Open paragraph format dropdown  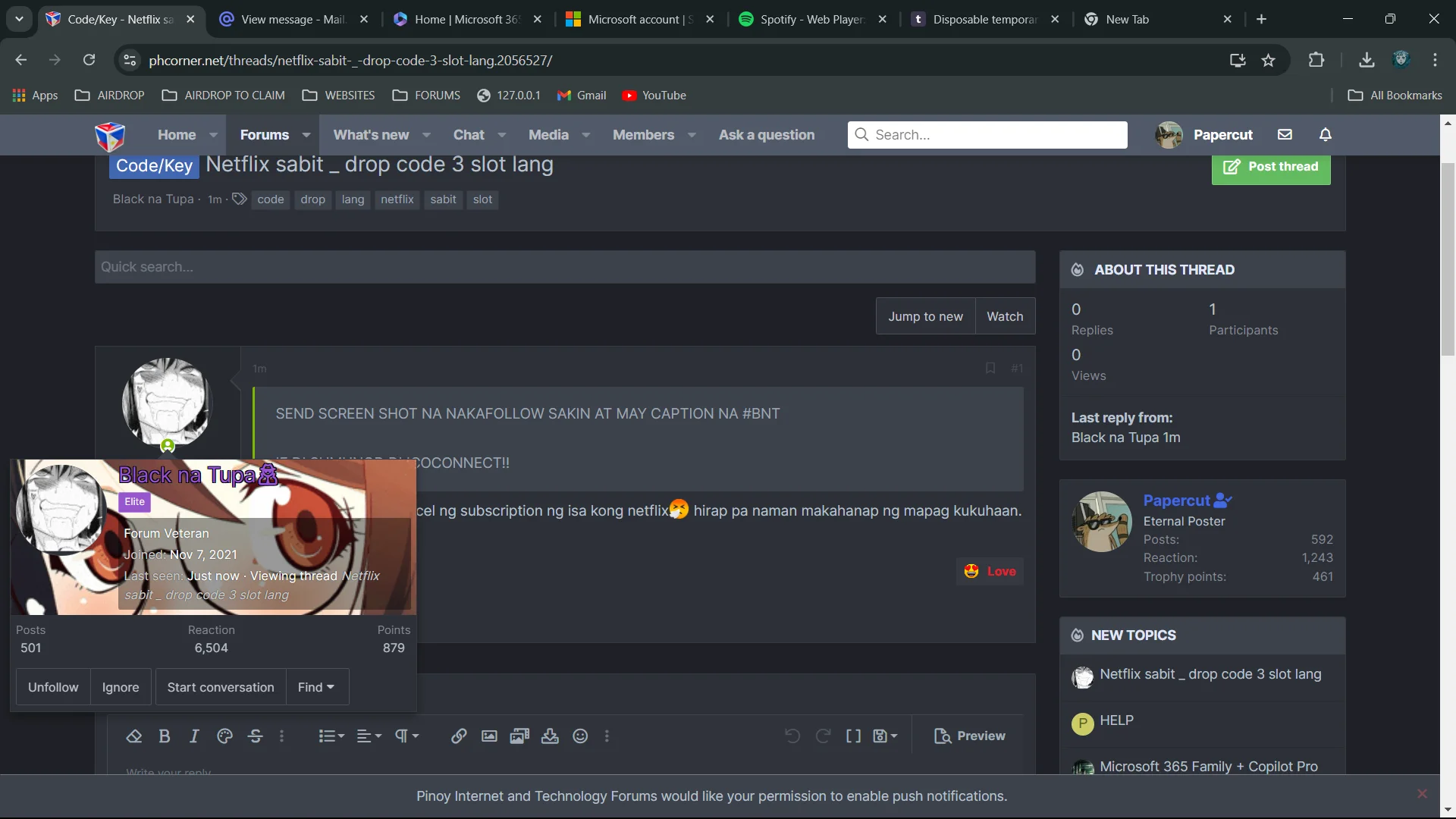coord(407,736)
